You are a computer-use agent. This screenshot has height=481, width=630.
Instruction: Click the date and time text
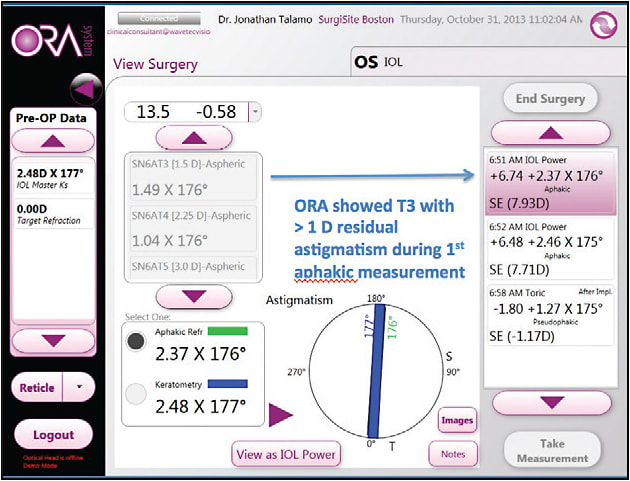[x=491, y=20]
